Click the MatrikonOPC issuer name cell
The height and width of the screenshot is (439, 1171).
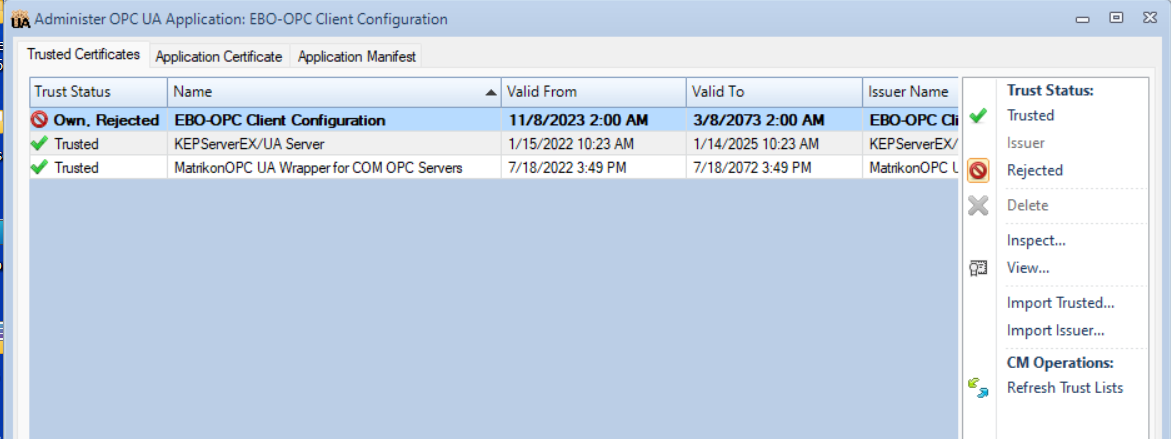(x=910, y=167)
